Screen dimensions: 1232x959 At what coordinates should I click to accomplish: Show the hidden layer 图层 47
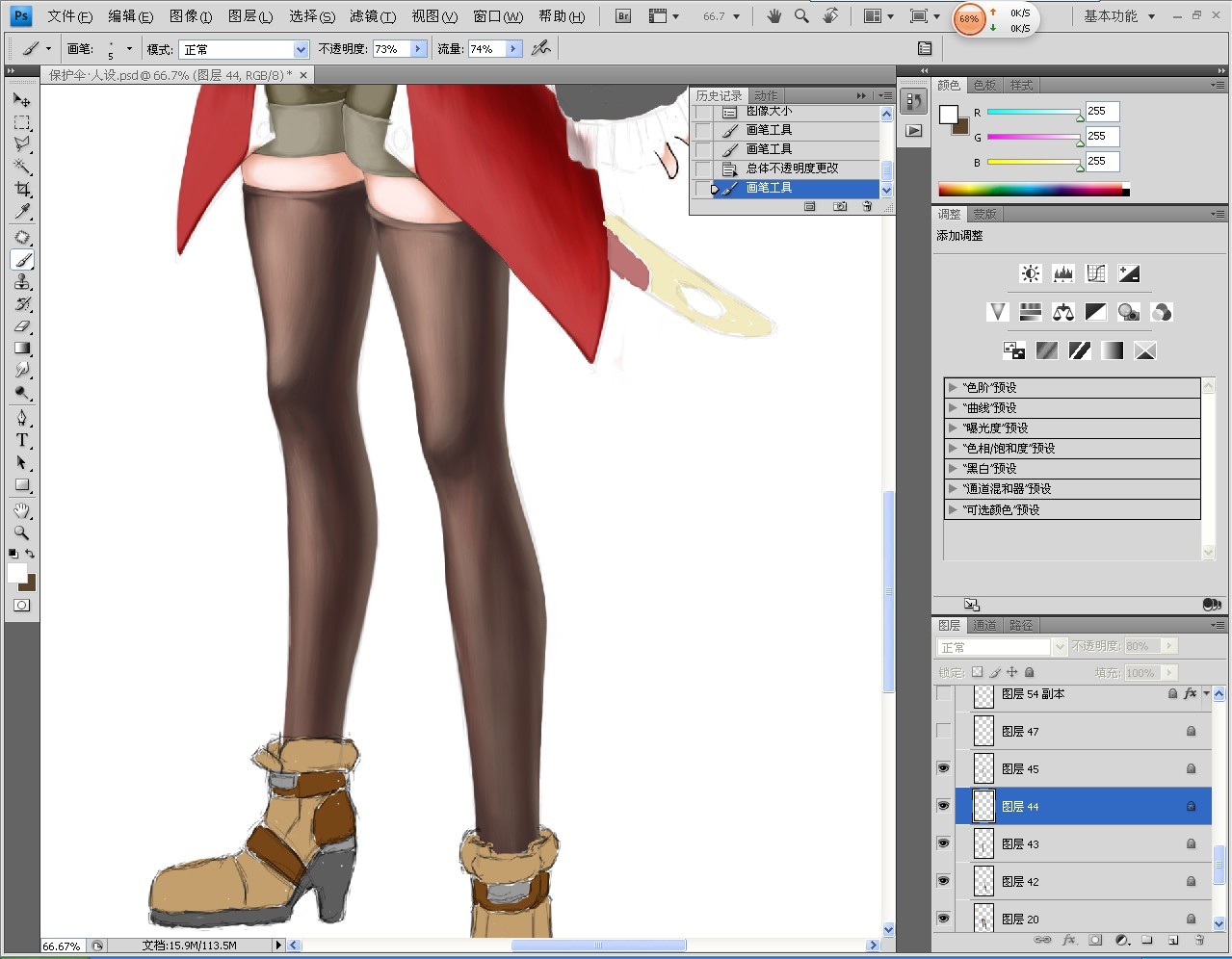click(x=943, y=731)
